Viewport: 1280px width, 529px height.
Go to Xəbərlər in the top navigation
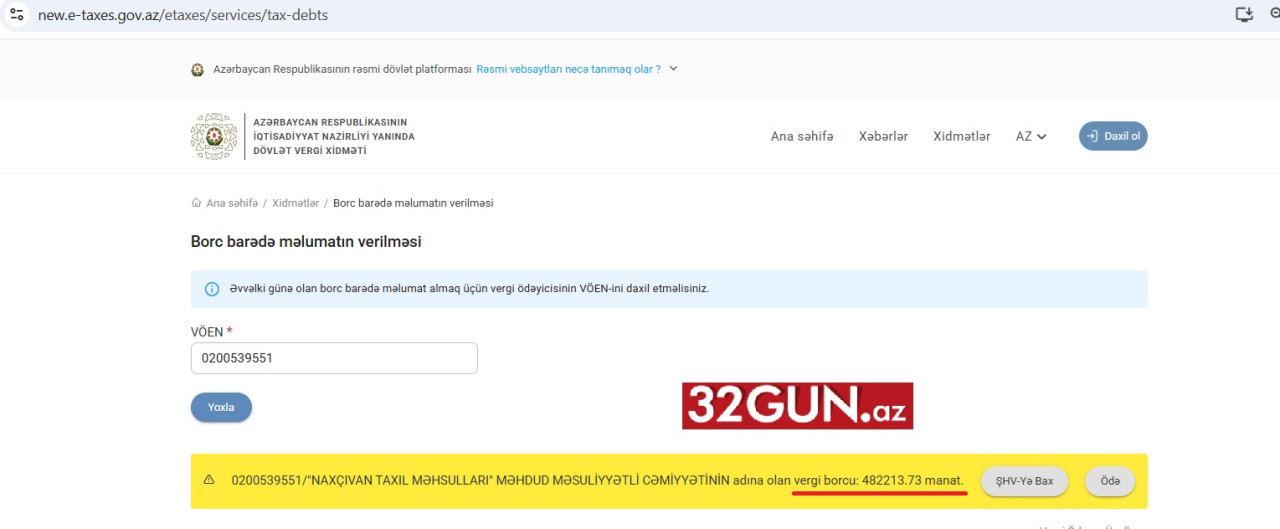[x=883, y=137]
